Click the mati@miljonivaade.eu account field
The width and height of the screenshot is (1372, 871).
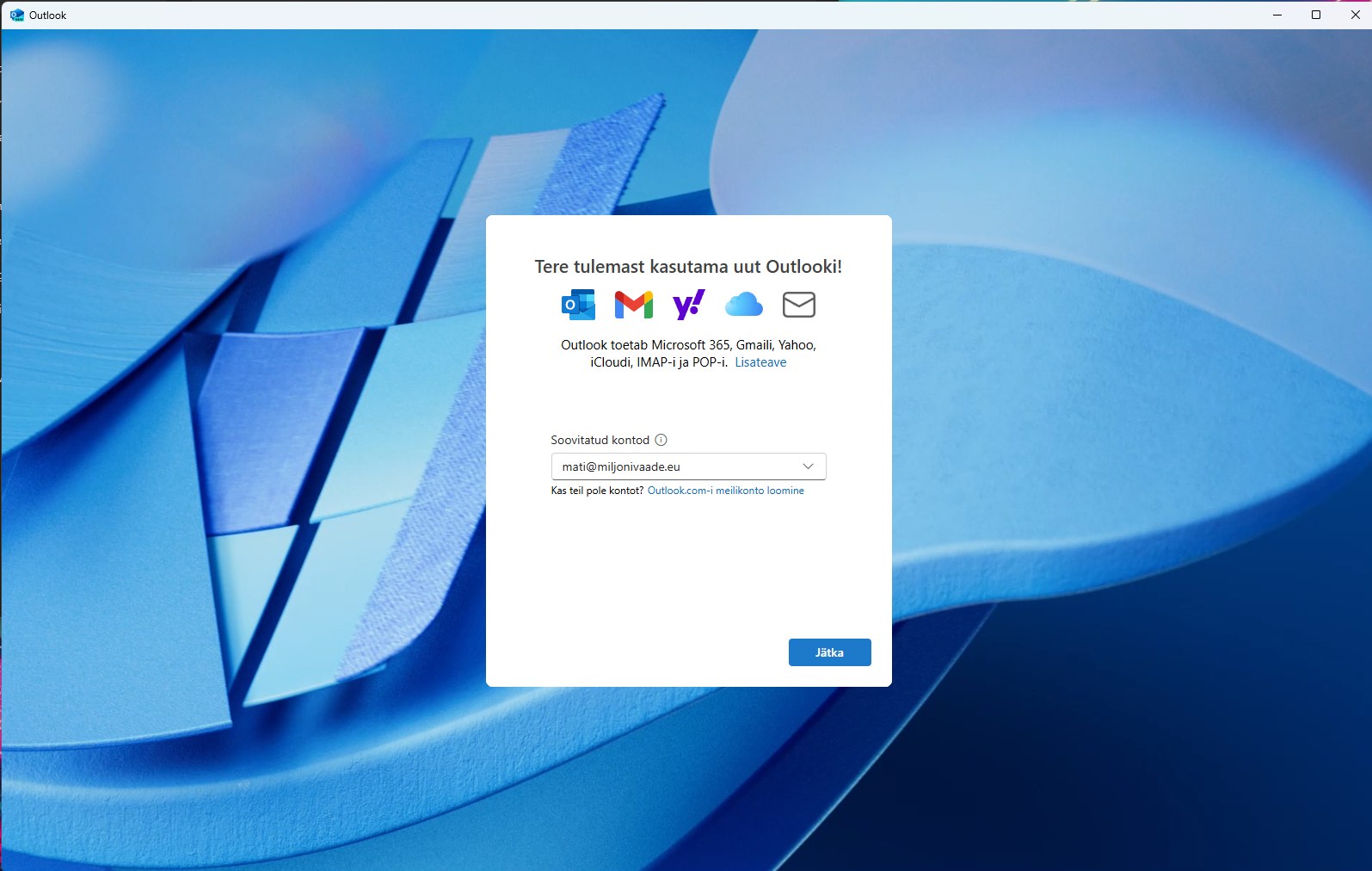pos(688,466)
